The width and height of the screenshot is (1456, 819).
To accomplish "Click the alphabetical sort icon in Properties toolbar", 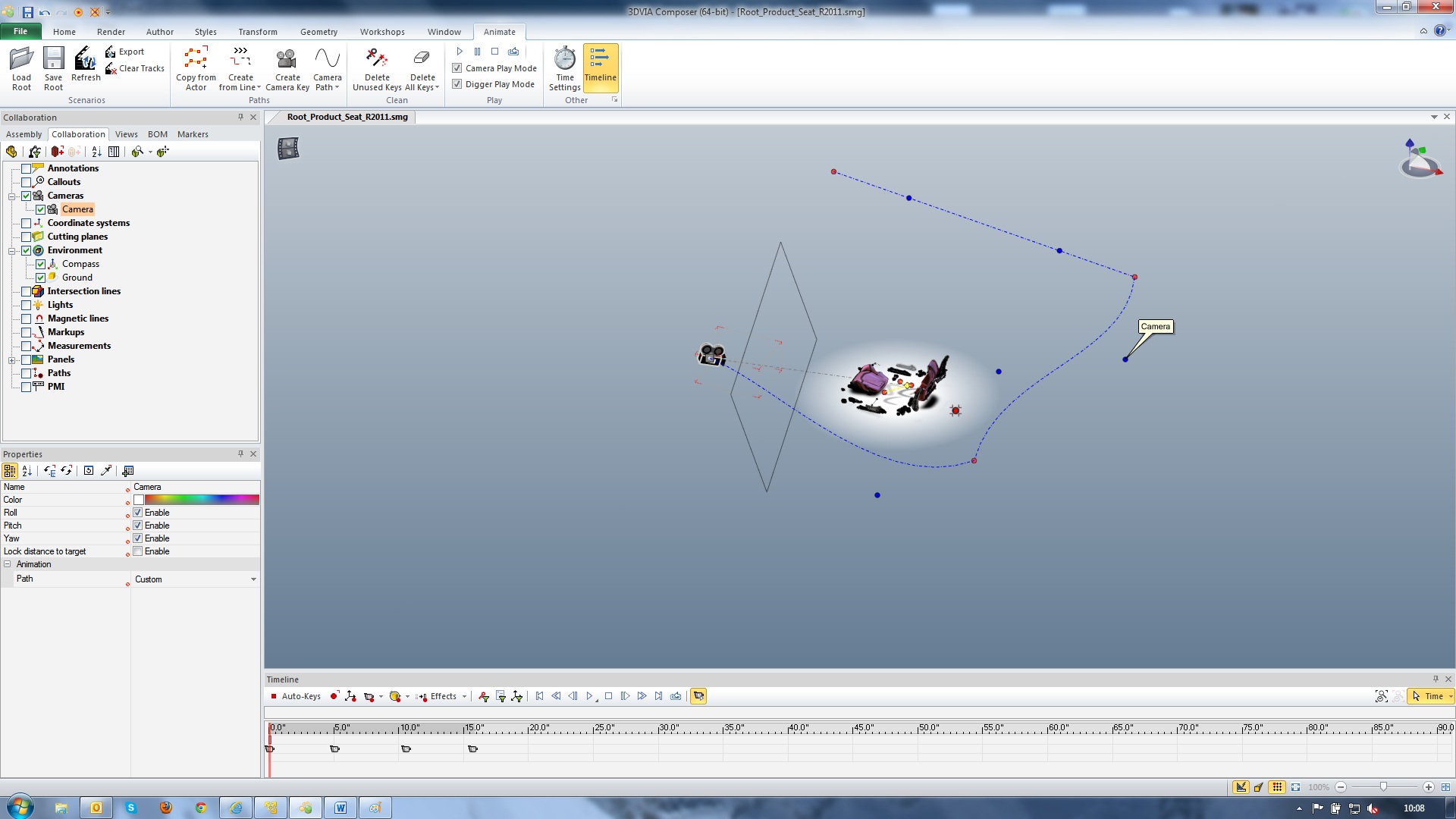I will click(27, 471).
